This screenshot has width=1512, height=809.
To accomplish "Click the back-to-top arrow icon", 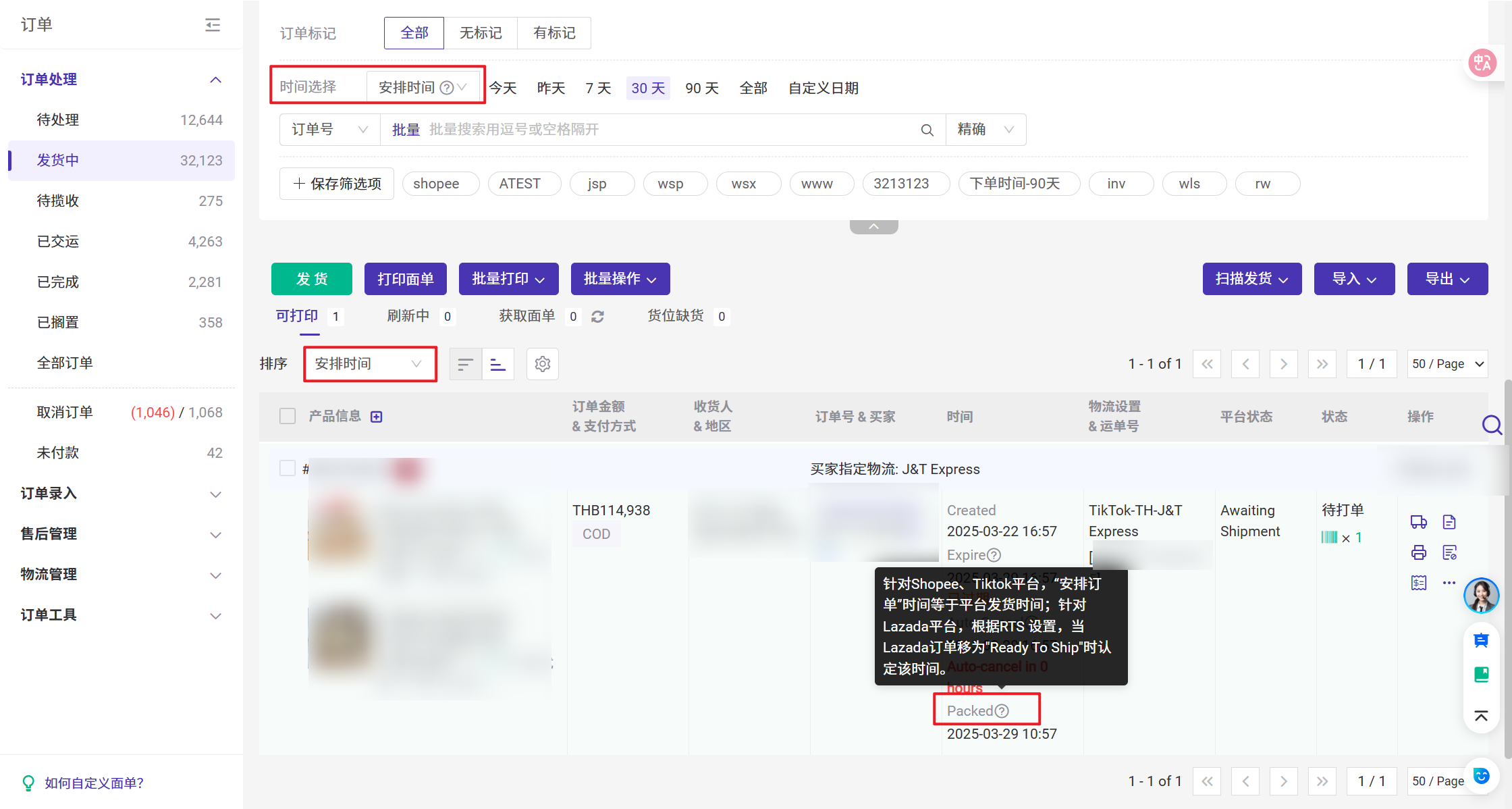I will pyautogui.click(x=1481, y=716).
